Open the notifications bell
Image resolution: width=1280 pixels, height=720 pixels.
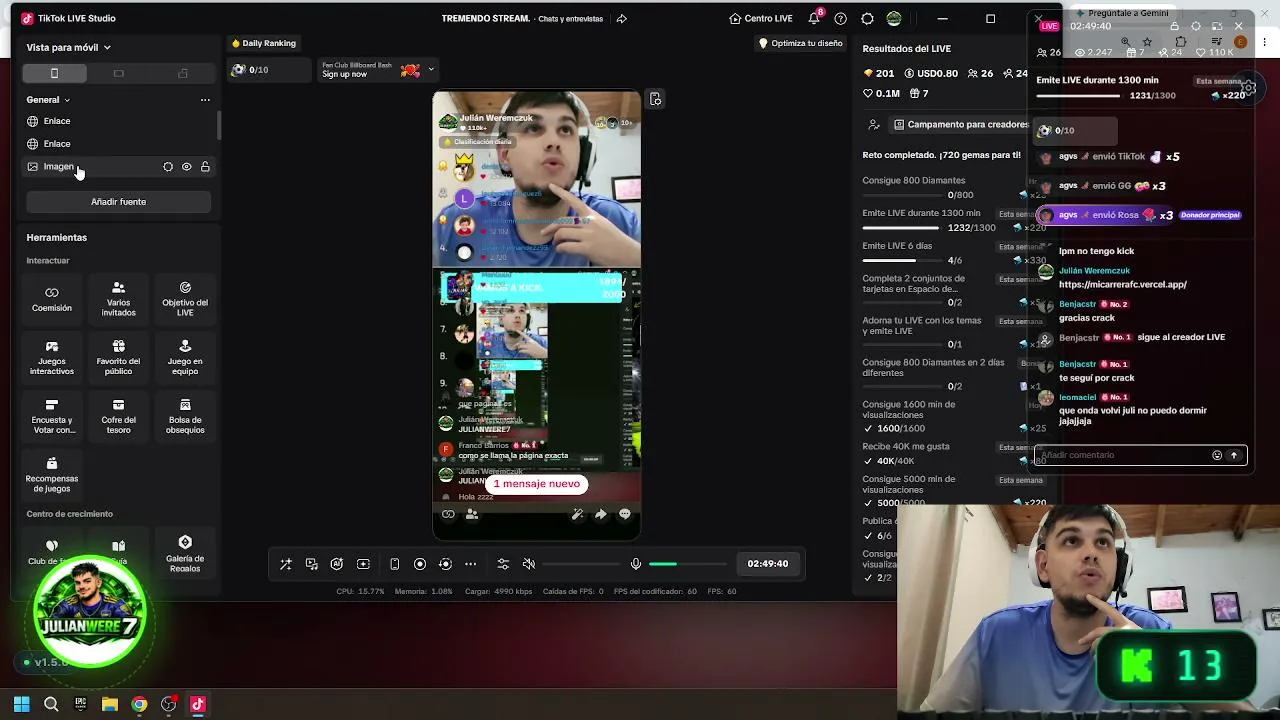click(x=814, y=19)
